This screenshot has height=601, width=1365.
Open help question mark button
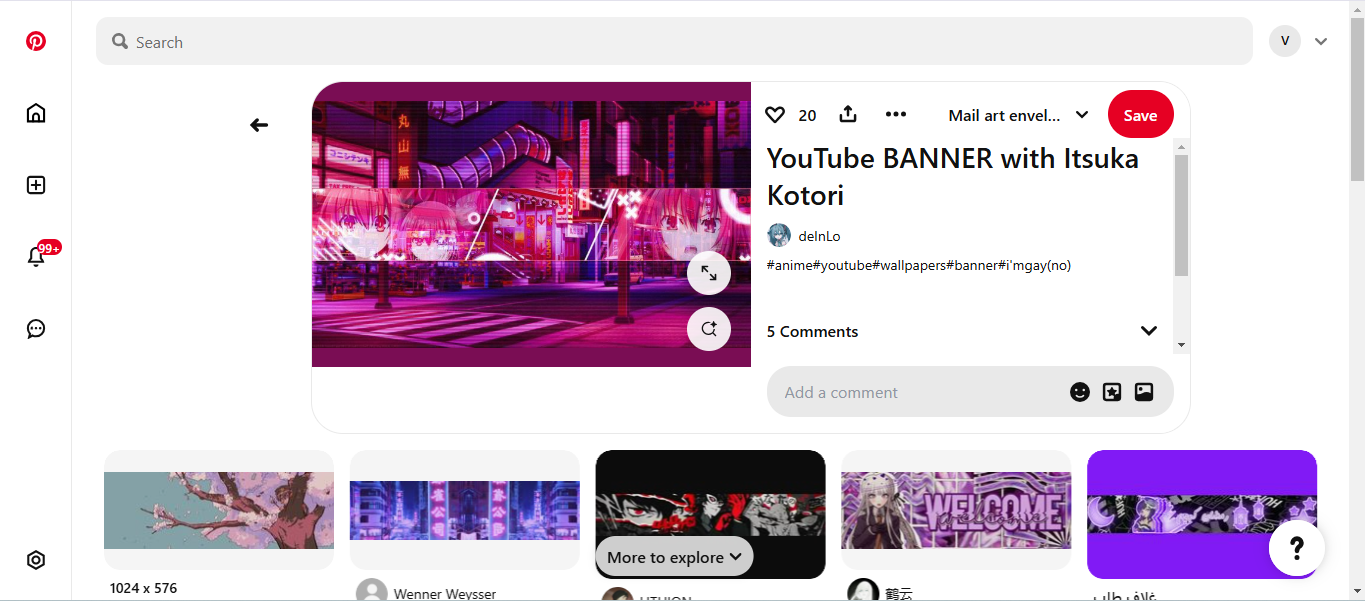click(x=1297, y=548)
